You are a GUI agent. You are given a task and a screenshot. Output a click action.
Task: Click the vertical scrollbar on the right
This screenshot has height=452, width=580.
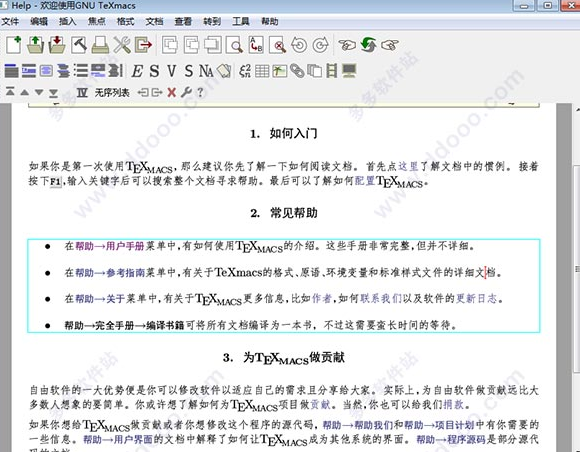click(x=577, y=270)
